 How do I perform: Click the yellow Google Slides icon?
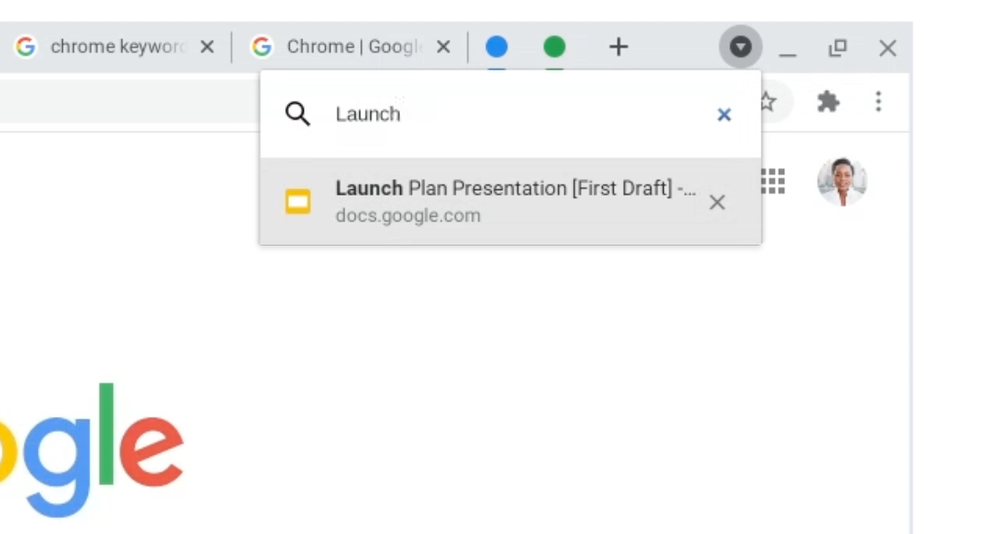[x=298, y=202]
